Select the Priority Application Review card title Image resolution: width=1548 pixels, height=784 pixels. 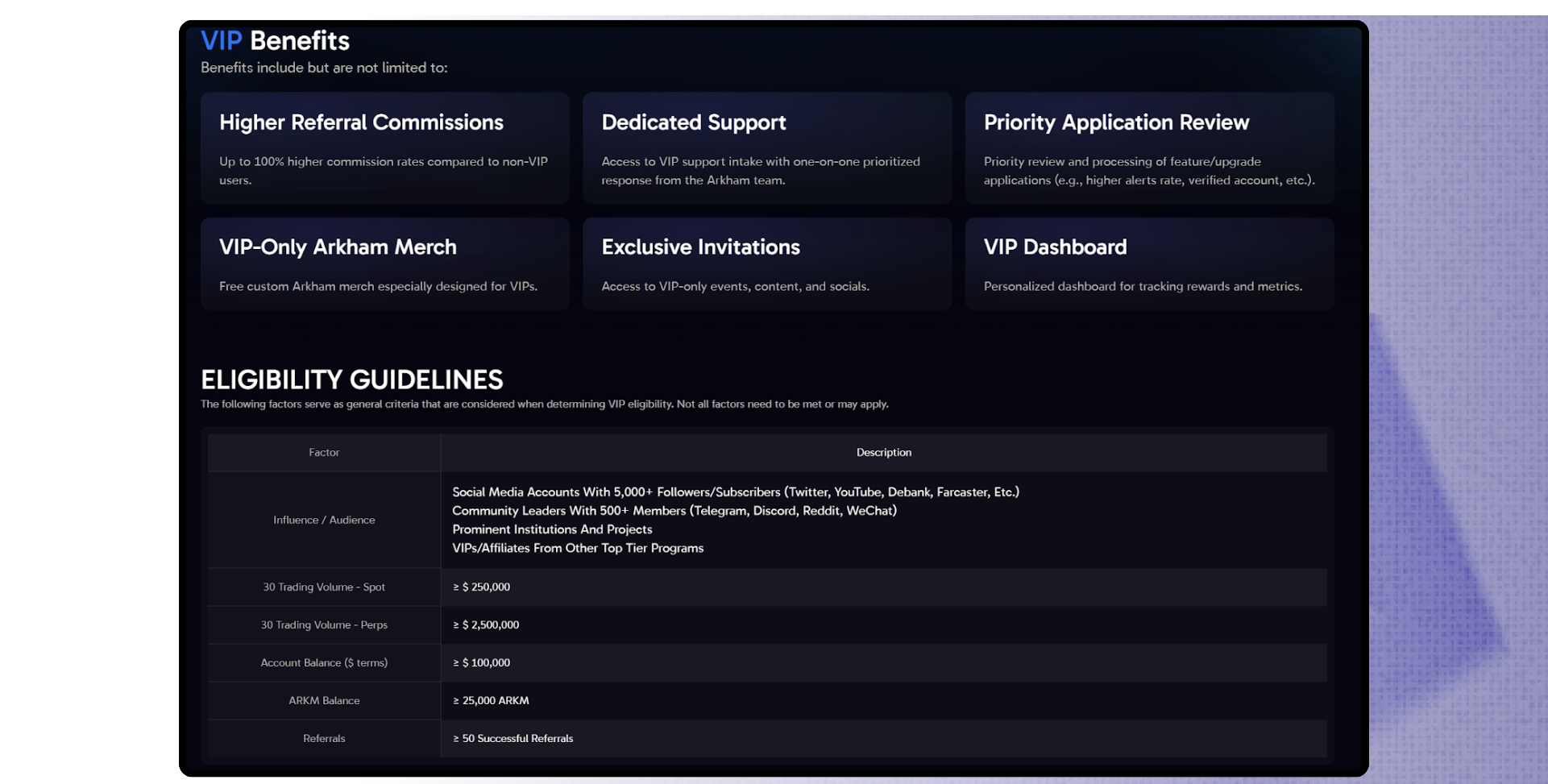tap(1116, 122)
